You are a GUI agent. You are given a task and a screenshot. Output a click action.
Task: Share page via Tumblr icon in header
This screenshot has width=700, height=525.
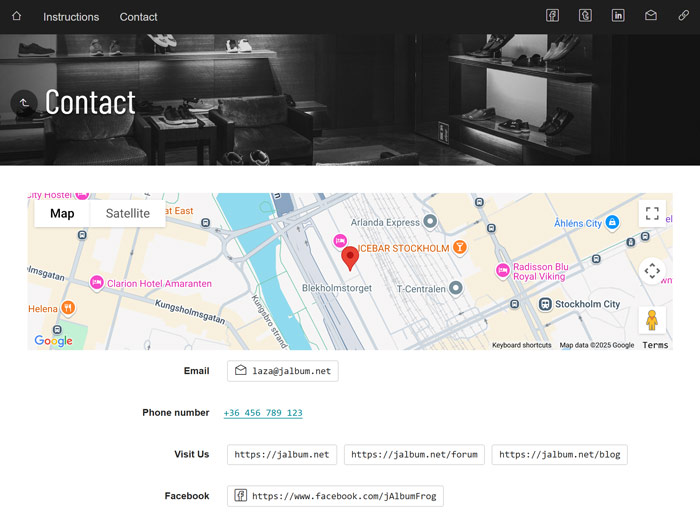coord(585,16)
